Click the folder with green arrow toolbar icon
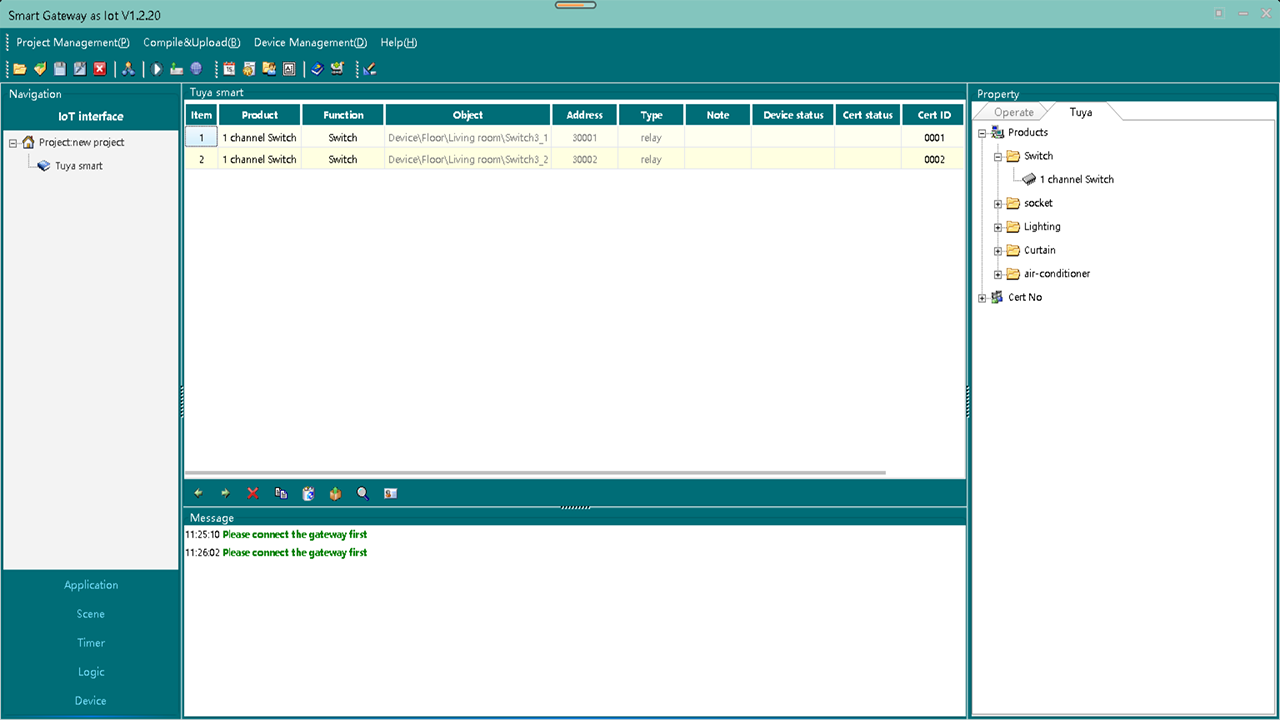Screen dimensions: 1280x720 pos(40,69)
